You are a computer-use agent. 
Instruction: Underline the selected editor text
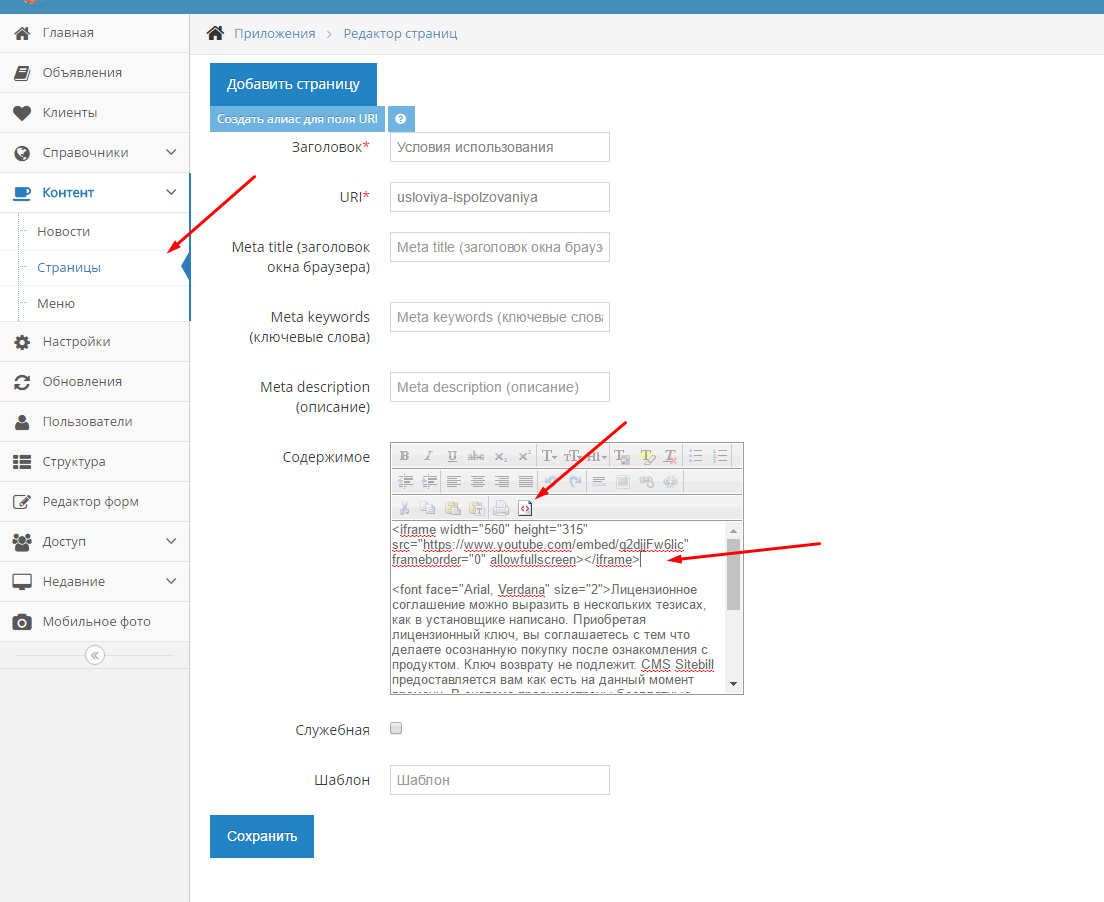tap(452, 456)
